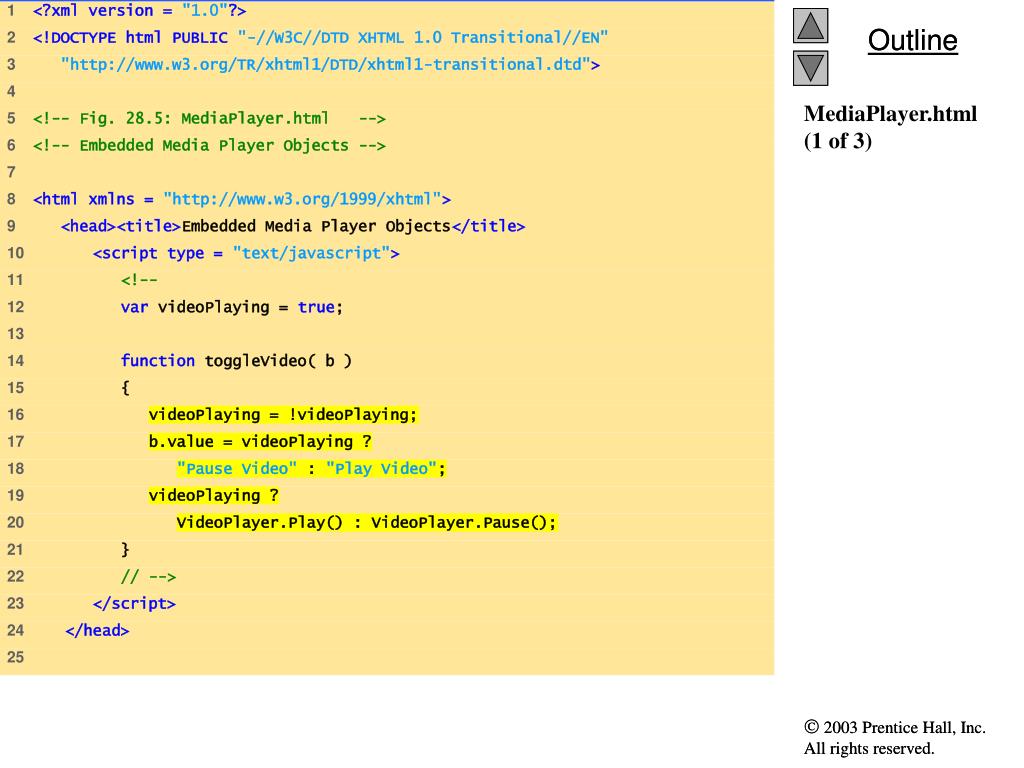Select the Fig. 28.5 comment on line 5
Viewport: 1024px width, 768px height.
[x=209, y=118]
